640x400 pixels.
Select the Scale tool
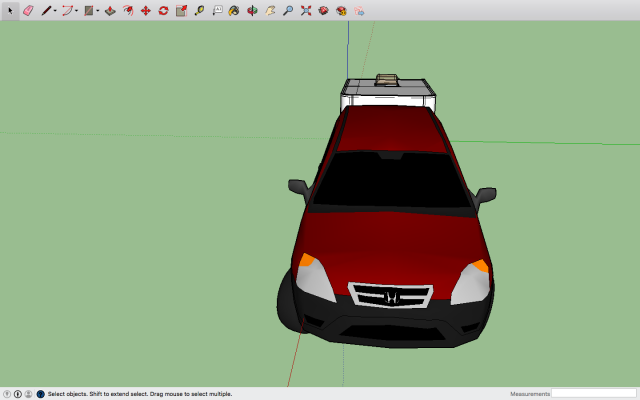(182, 11)
